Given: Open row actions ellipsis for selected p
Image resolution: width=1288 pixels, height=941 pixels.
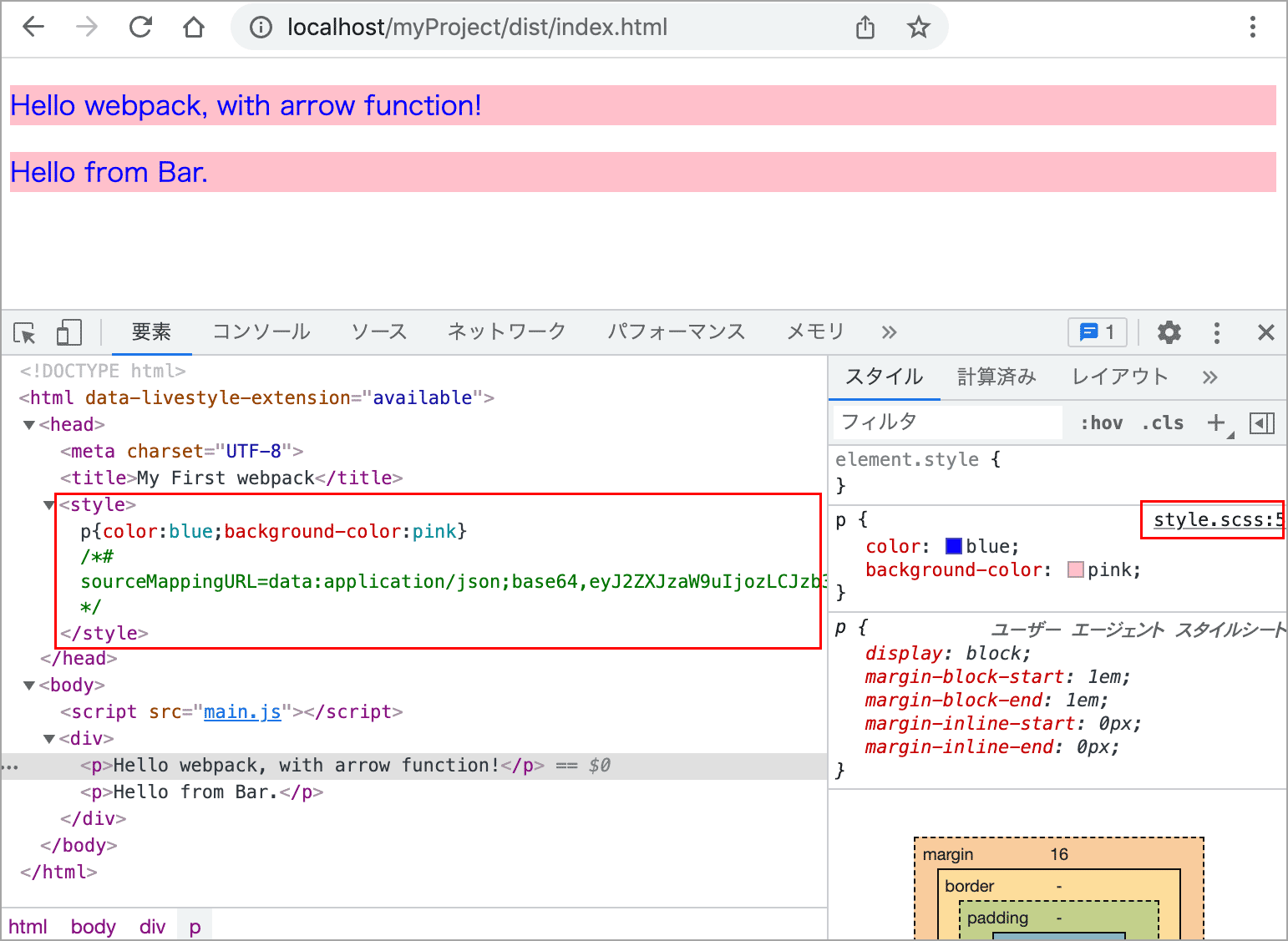Looking at the screenshot, I should (x=10, y=766).
